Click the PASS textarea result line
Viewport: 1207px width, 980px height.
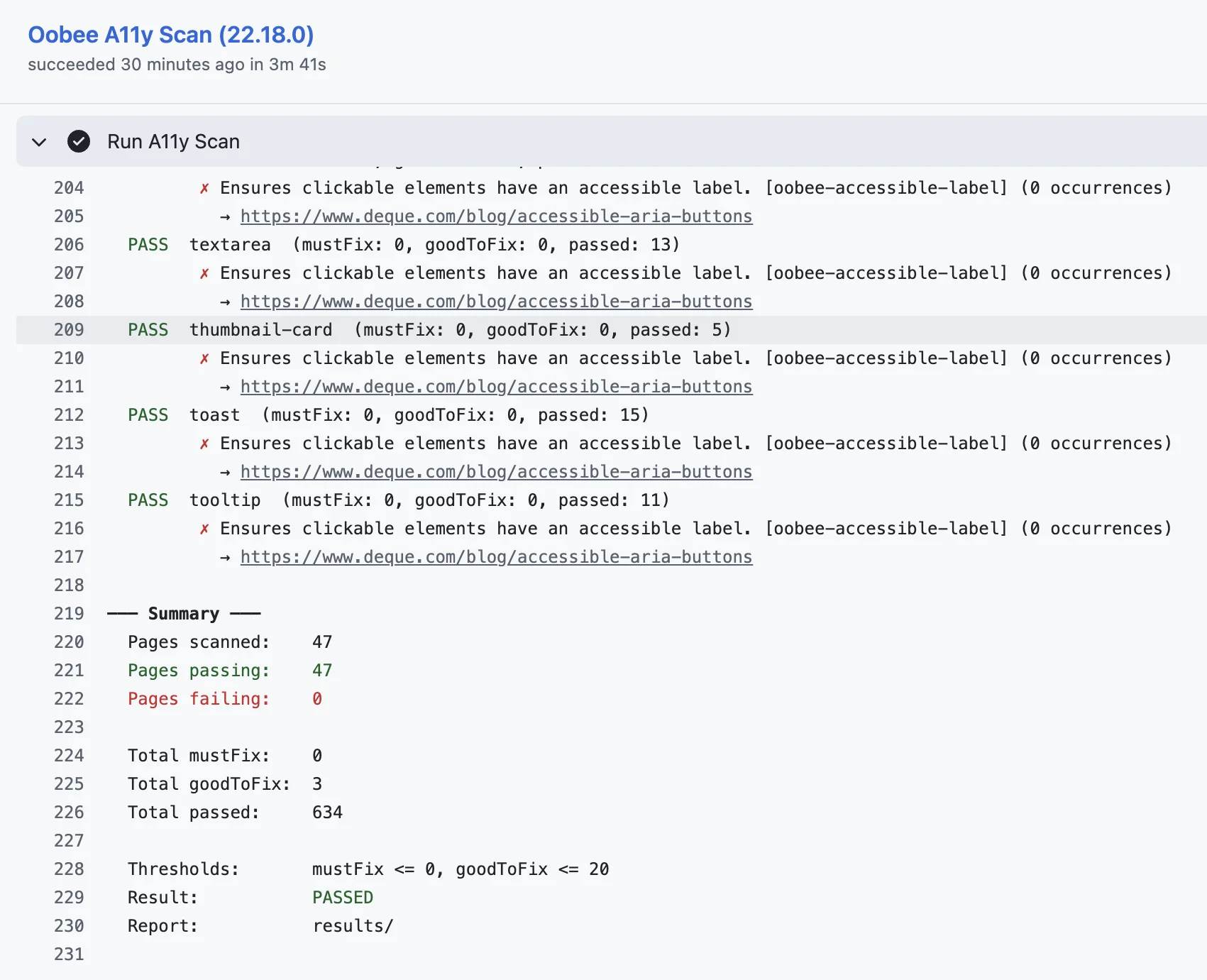coord(404,245)
